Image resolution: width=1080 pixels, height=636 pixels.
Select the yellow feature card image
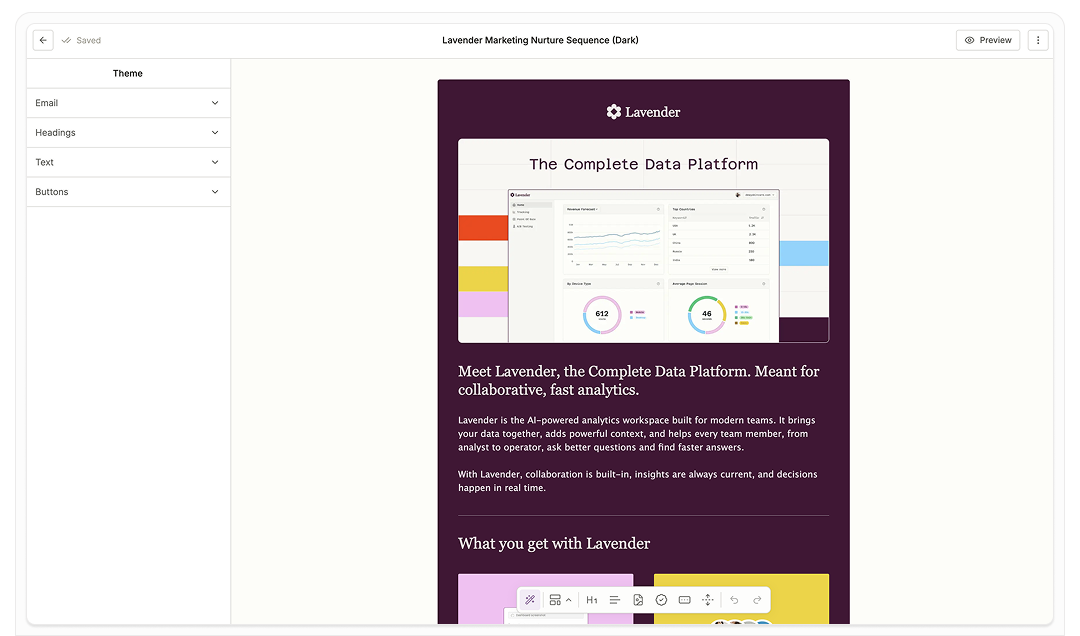point(741,599)
